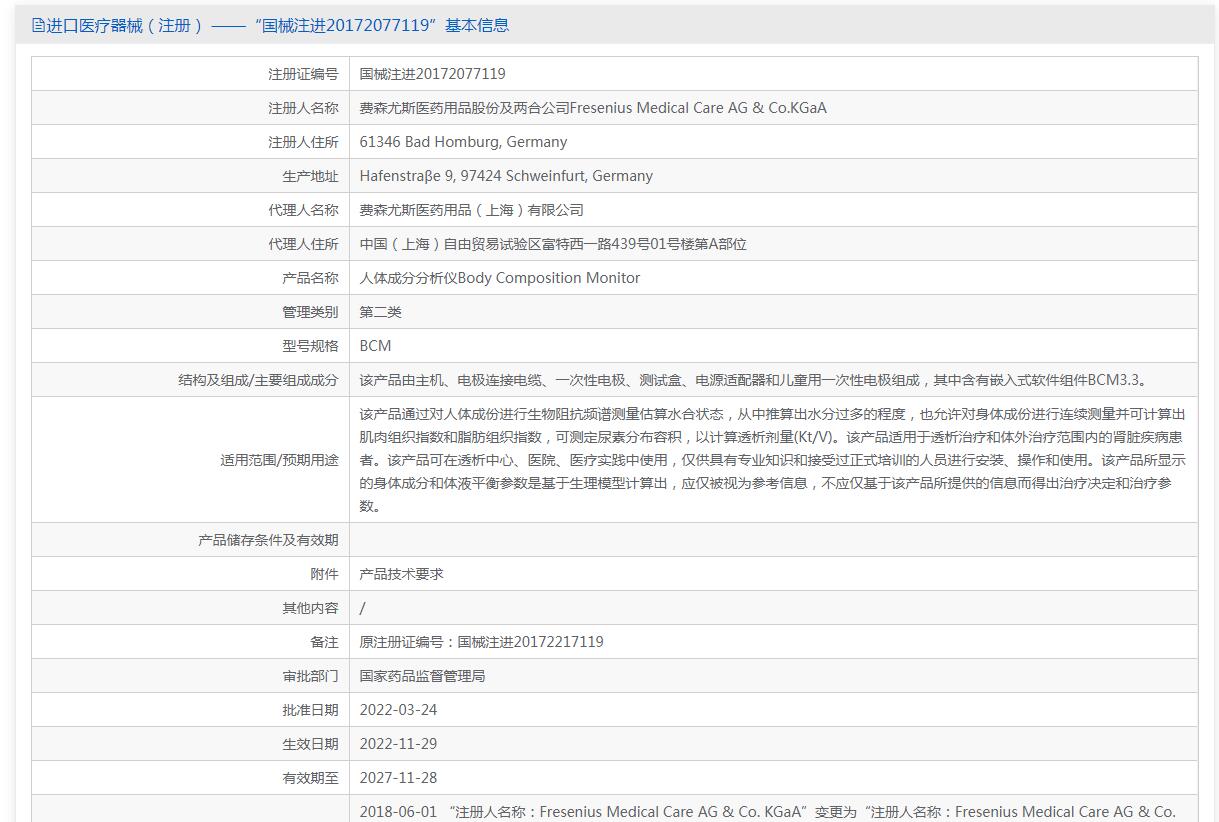Click the document icon beside the page title

coord(39,25)
